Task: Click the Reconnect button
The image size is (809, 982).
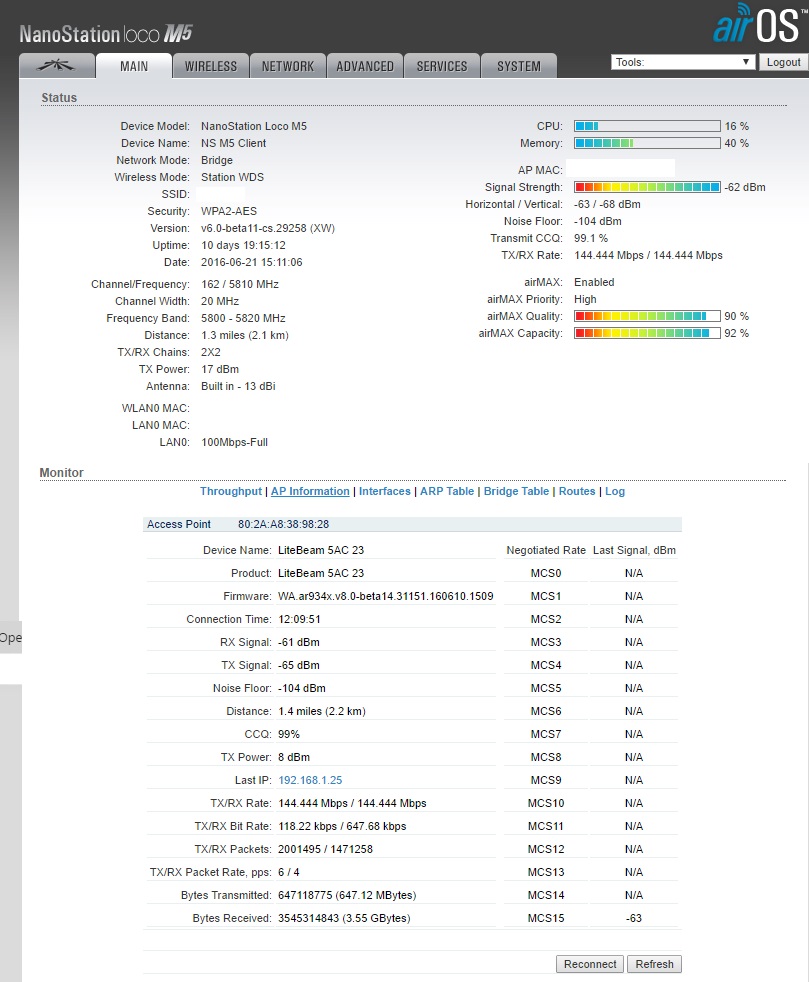Action: [590, 964]
